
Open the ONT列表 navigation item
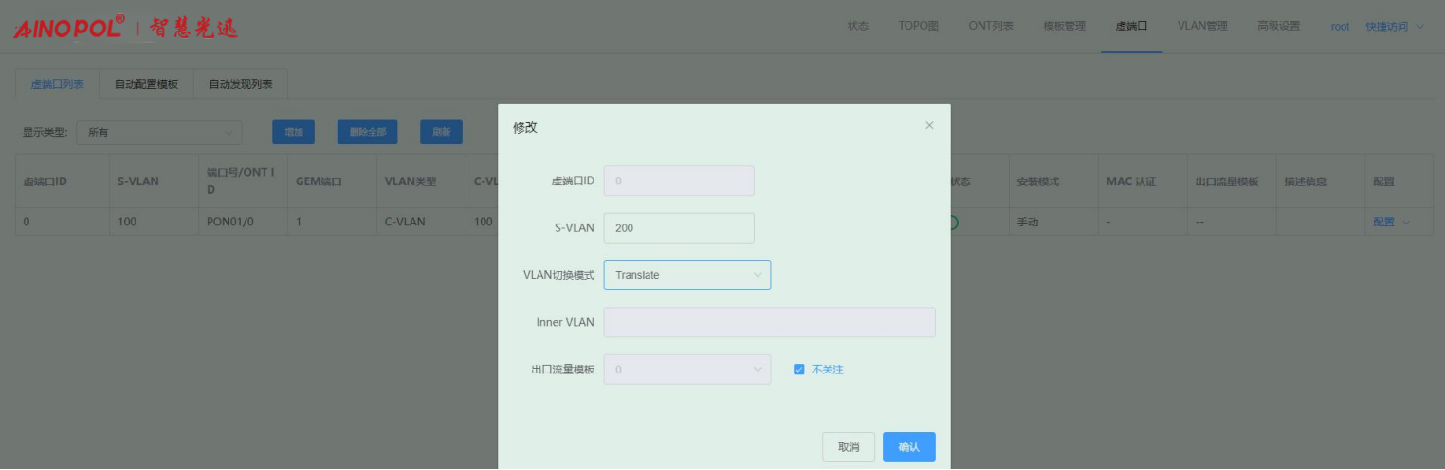[x=991, y=27]
